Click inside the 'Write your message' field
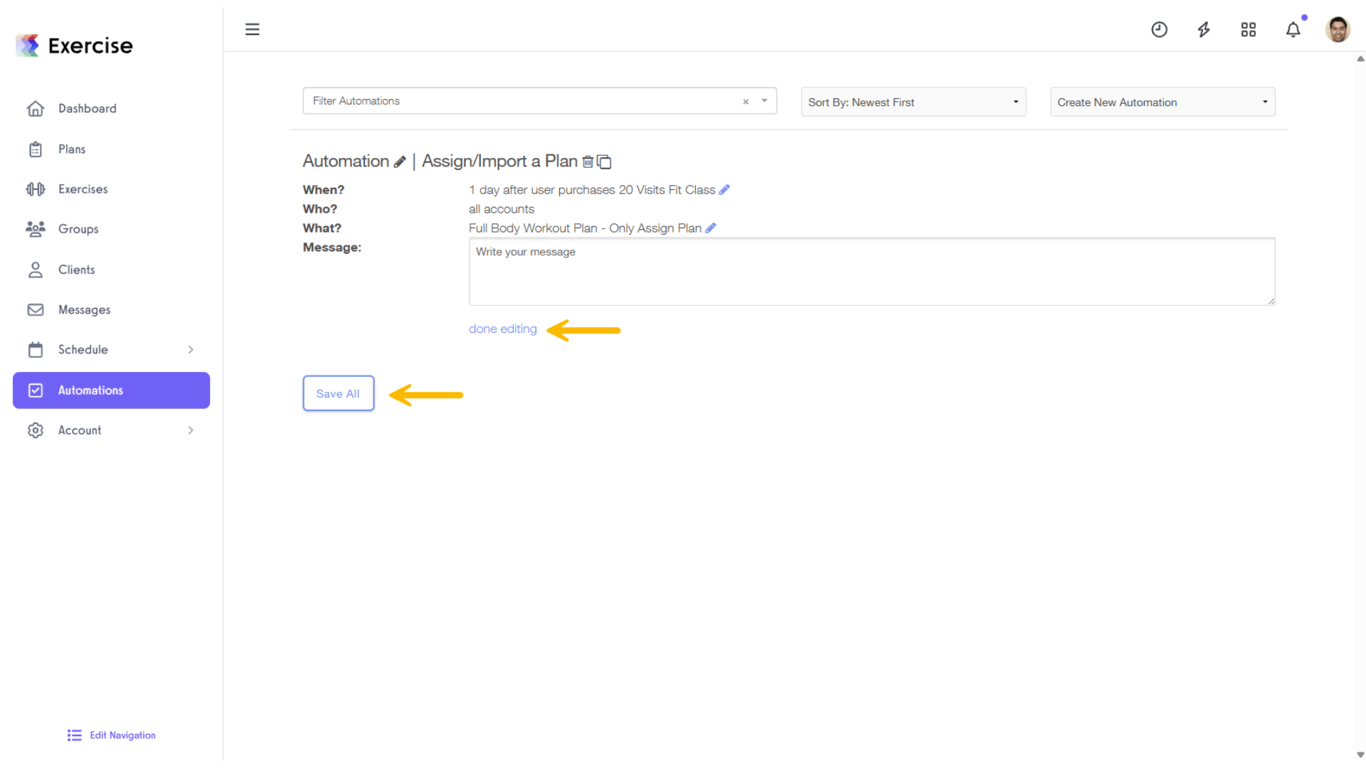Viewport: 1366px width, 768px height. click(871, 270)
